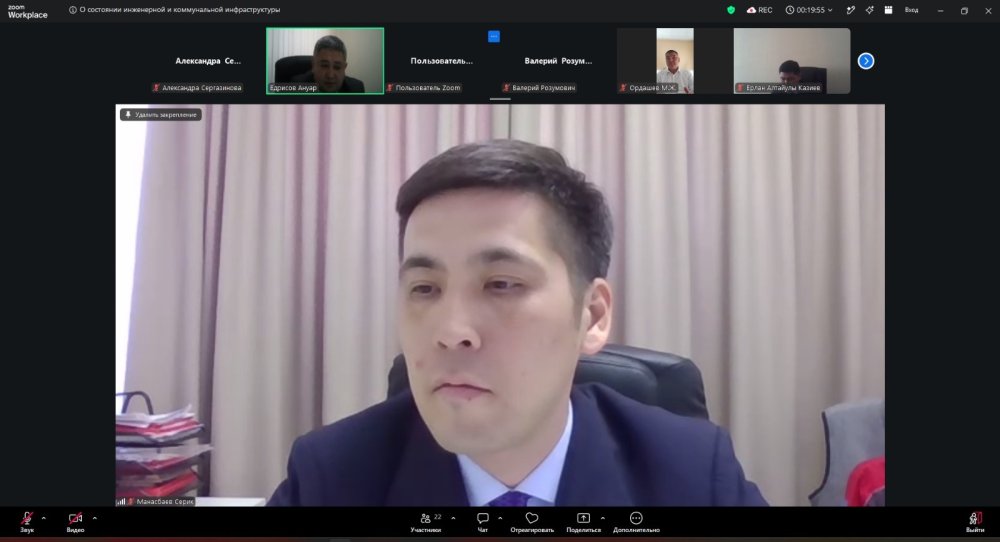Click the green encryption shield icon
Viewport: 1000px width, 542px height.
click(x=731, y=10)
